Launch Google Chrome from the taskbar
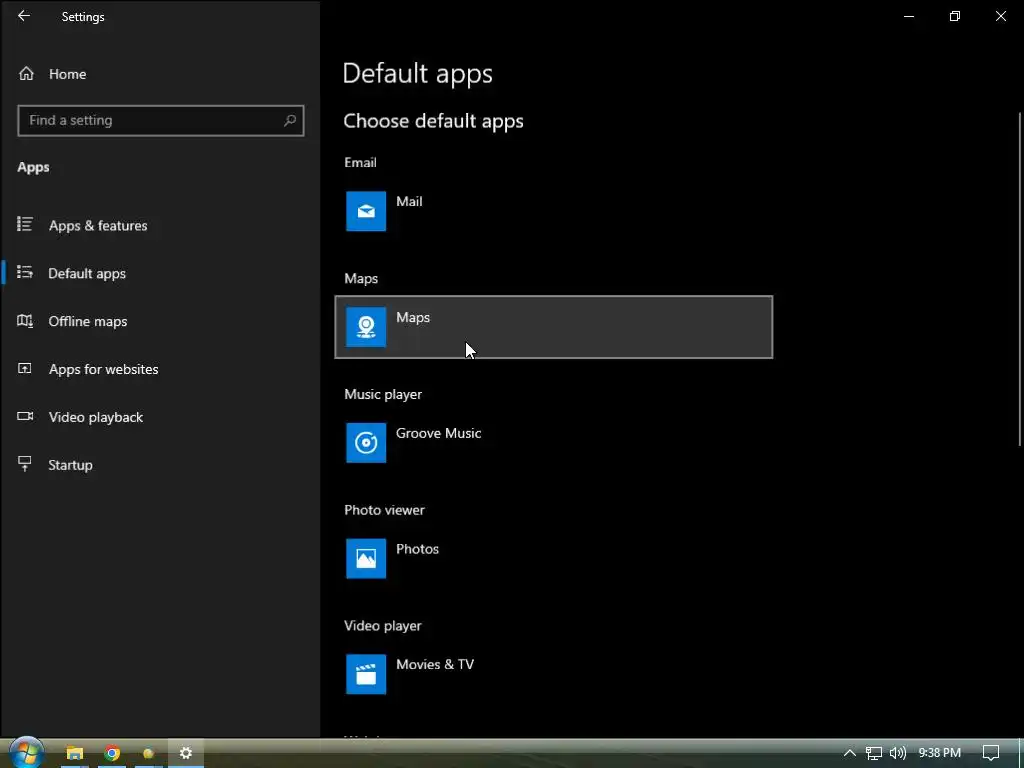Viewport: 1024px width, 768px height. tap(112, 754)
